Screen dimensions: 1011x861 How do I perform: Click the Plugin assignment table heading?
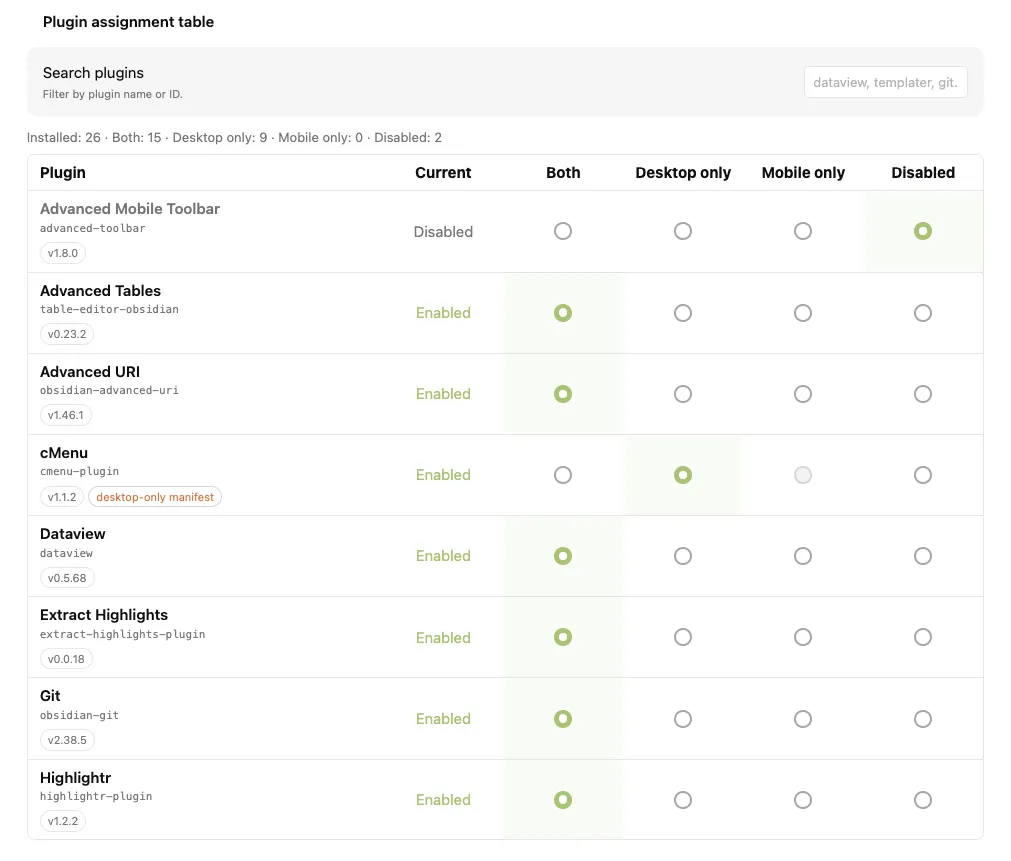pos(128,22)
